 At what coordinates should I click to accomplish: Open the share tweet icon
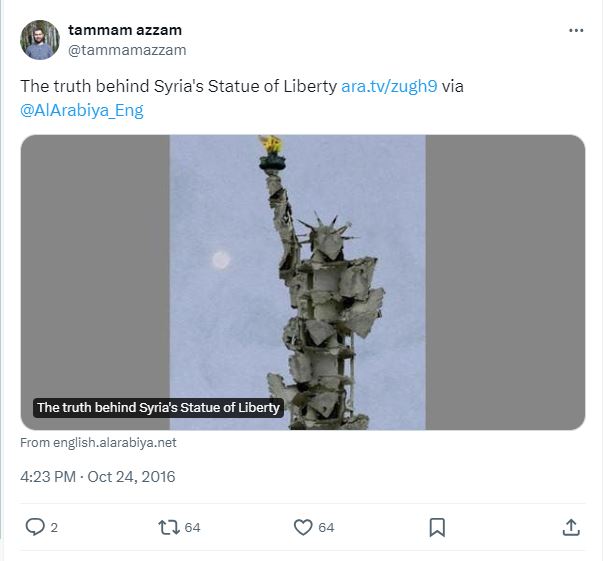click(x=571, y=527)
